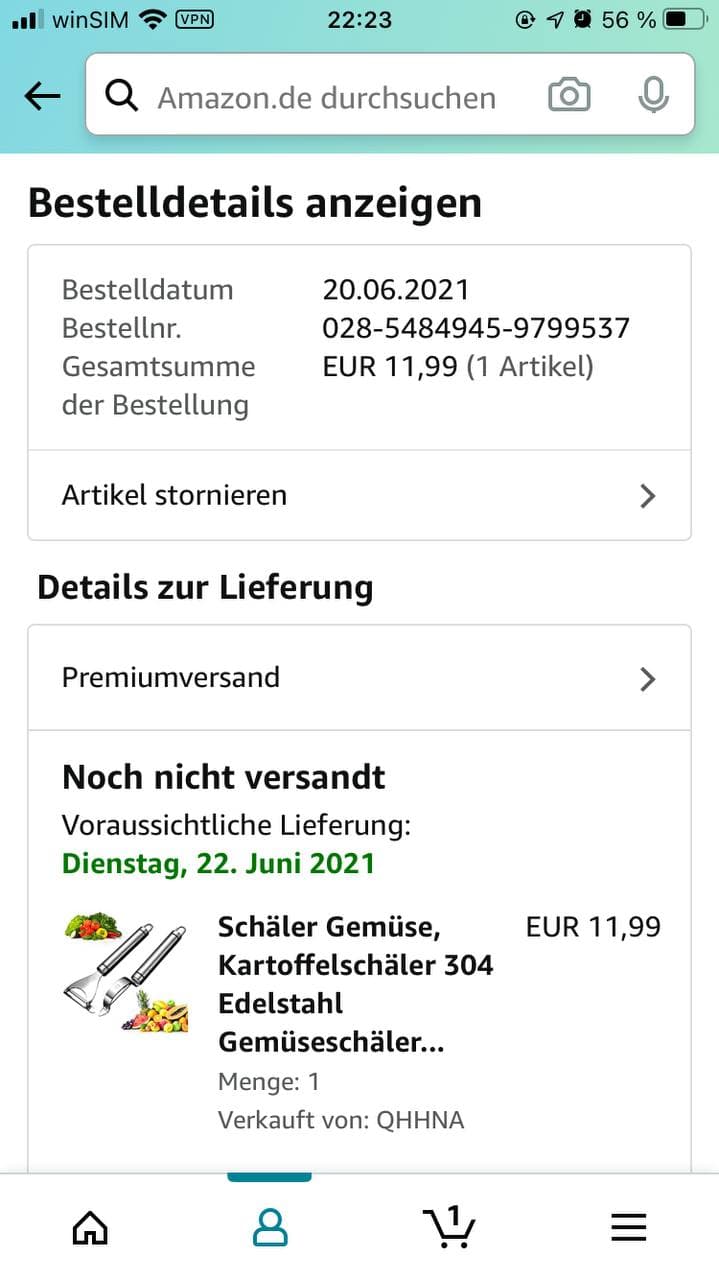
Task: Tap the peeler product thumbnail
Action: (x=127, y=973)
